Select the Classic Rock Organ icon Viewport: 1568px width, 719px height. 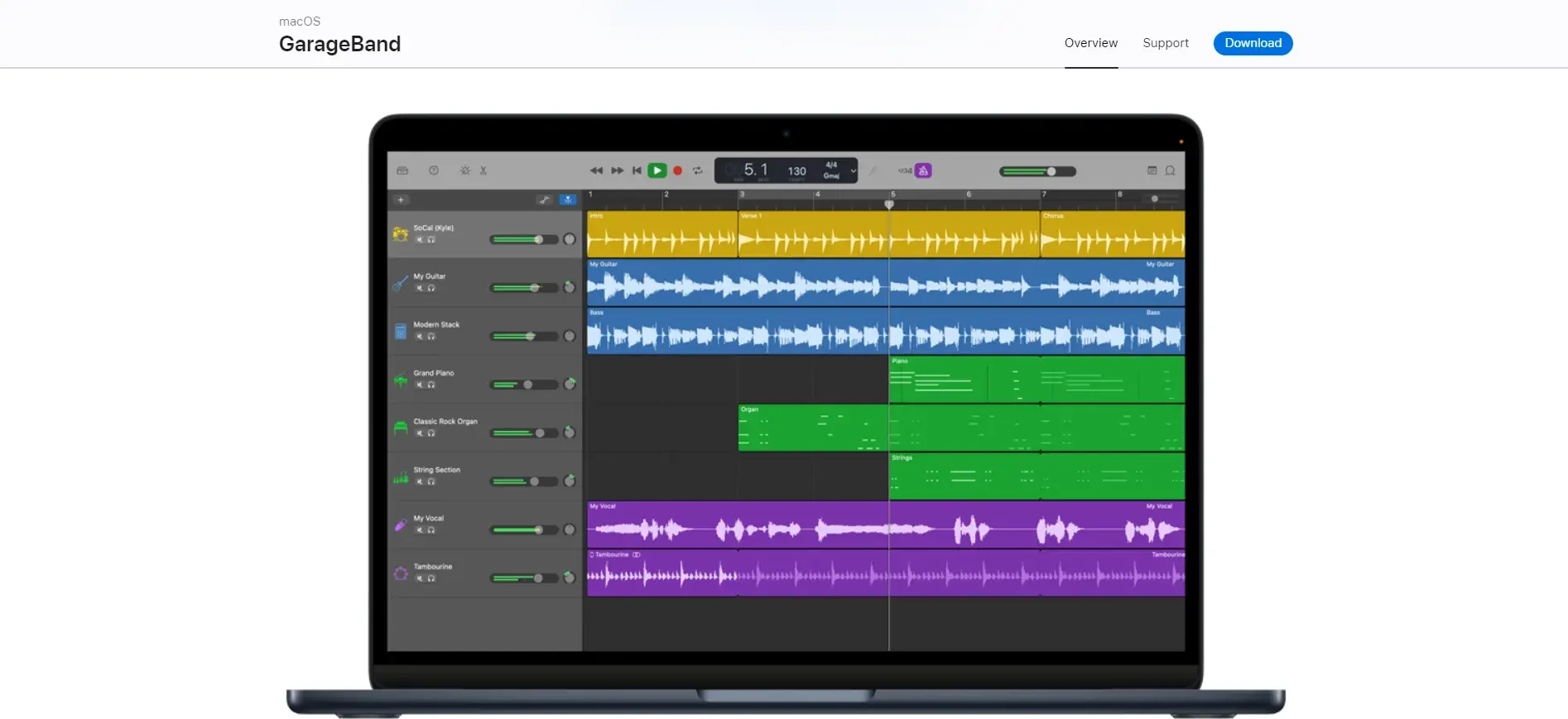click(x=401, y=428)
